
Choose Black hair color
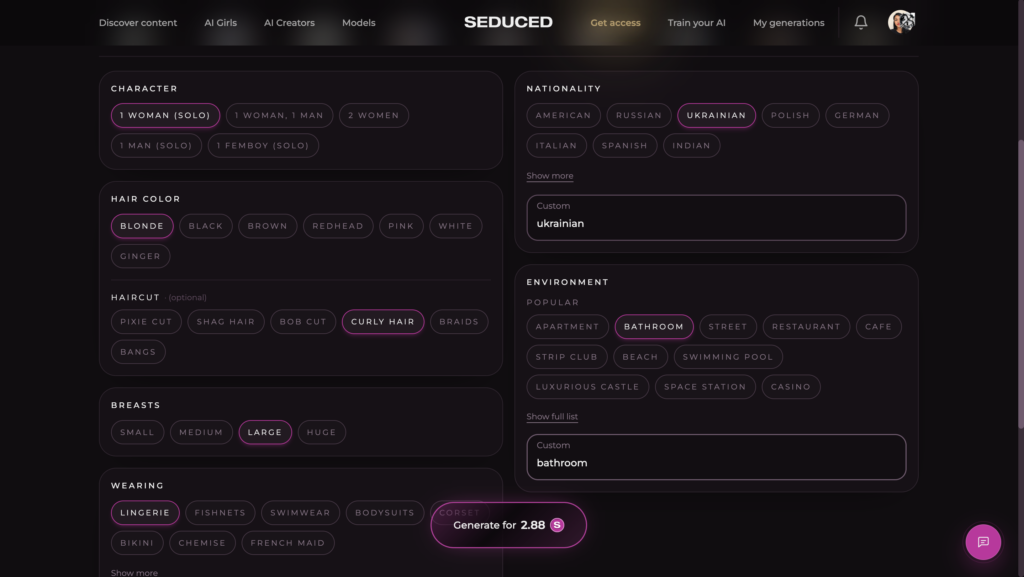pyautogui.click(x=206, y=226)
